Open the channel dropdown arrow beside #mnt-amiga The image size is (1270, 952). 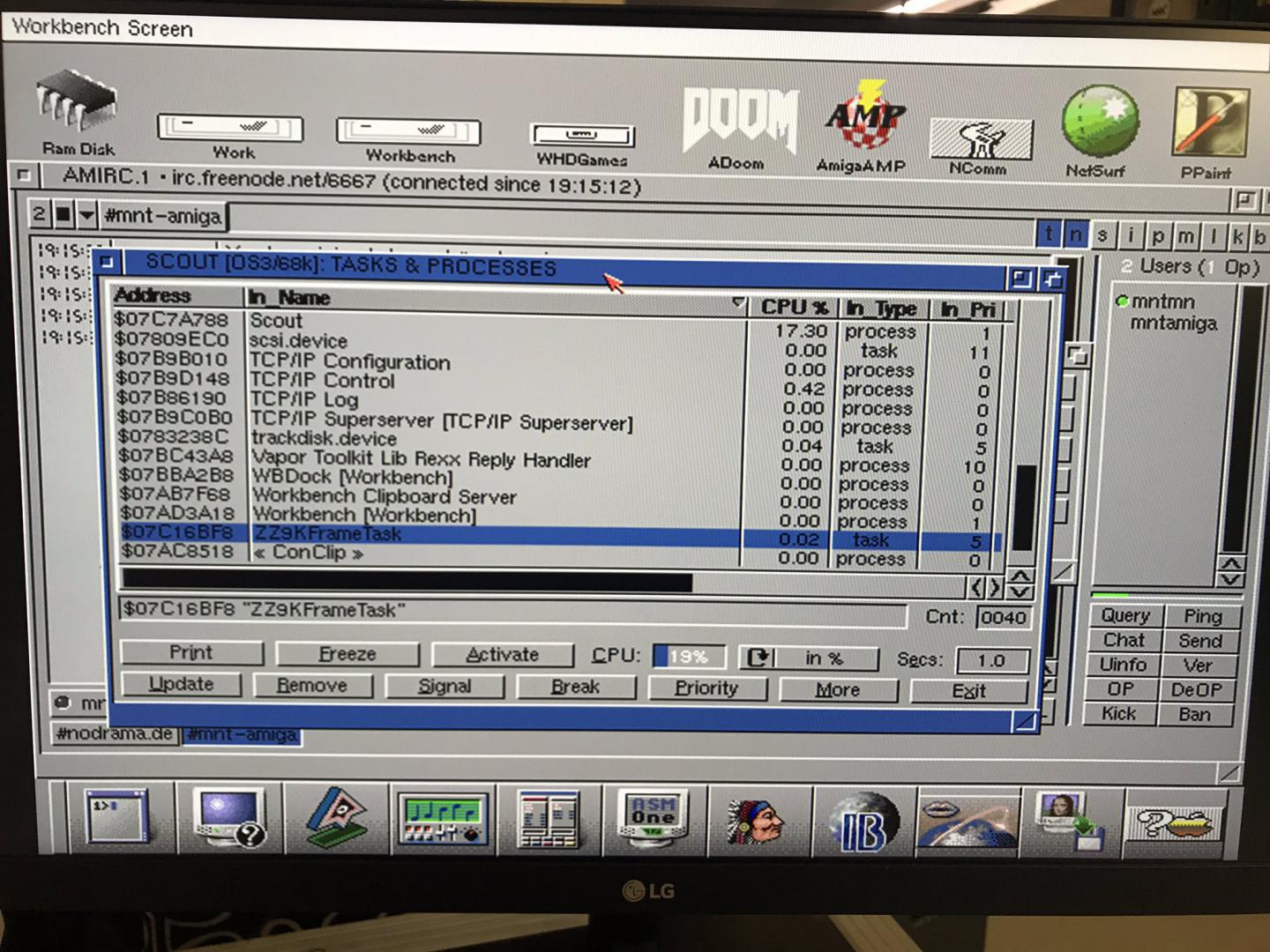86,214
